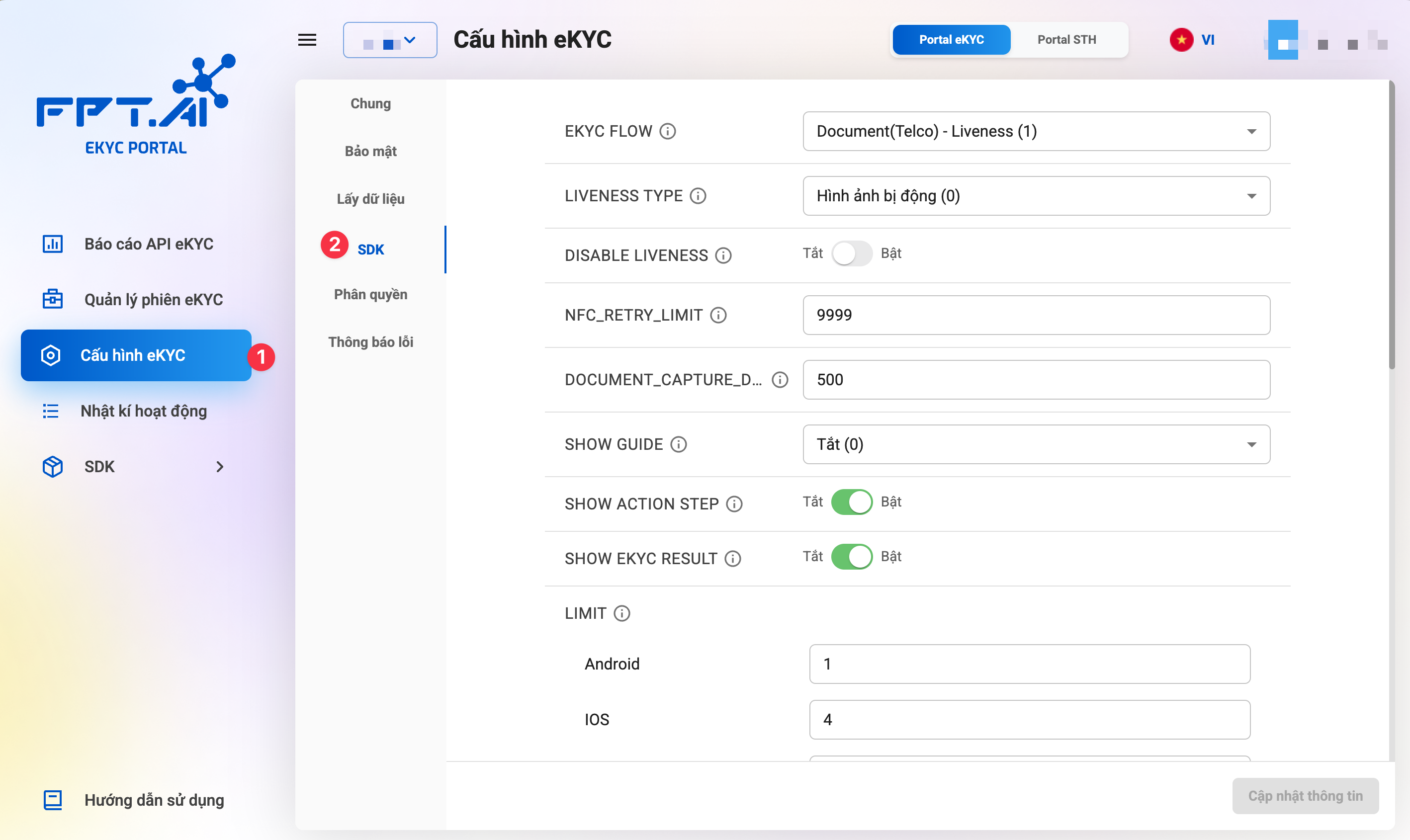Viewport: 1410px width, 840px height.
Task: Expand the SDK sidebar submenu chevron
Action: coord(220,467)
